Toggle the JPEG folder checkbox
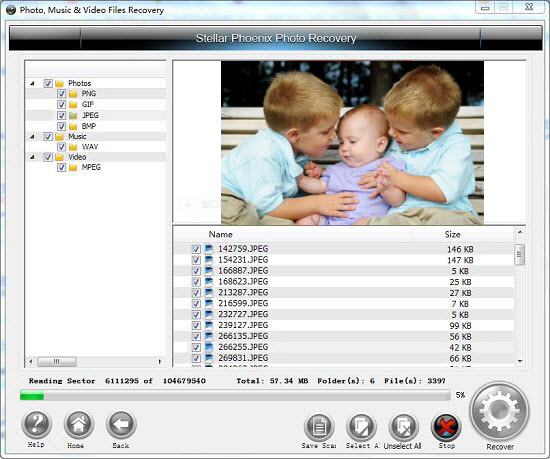This screenshot has width=550, height=459. tap(61, 115)
